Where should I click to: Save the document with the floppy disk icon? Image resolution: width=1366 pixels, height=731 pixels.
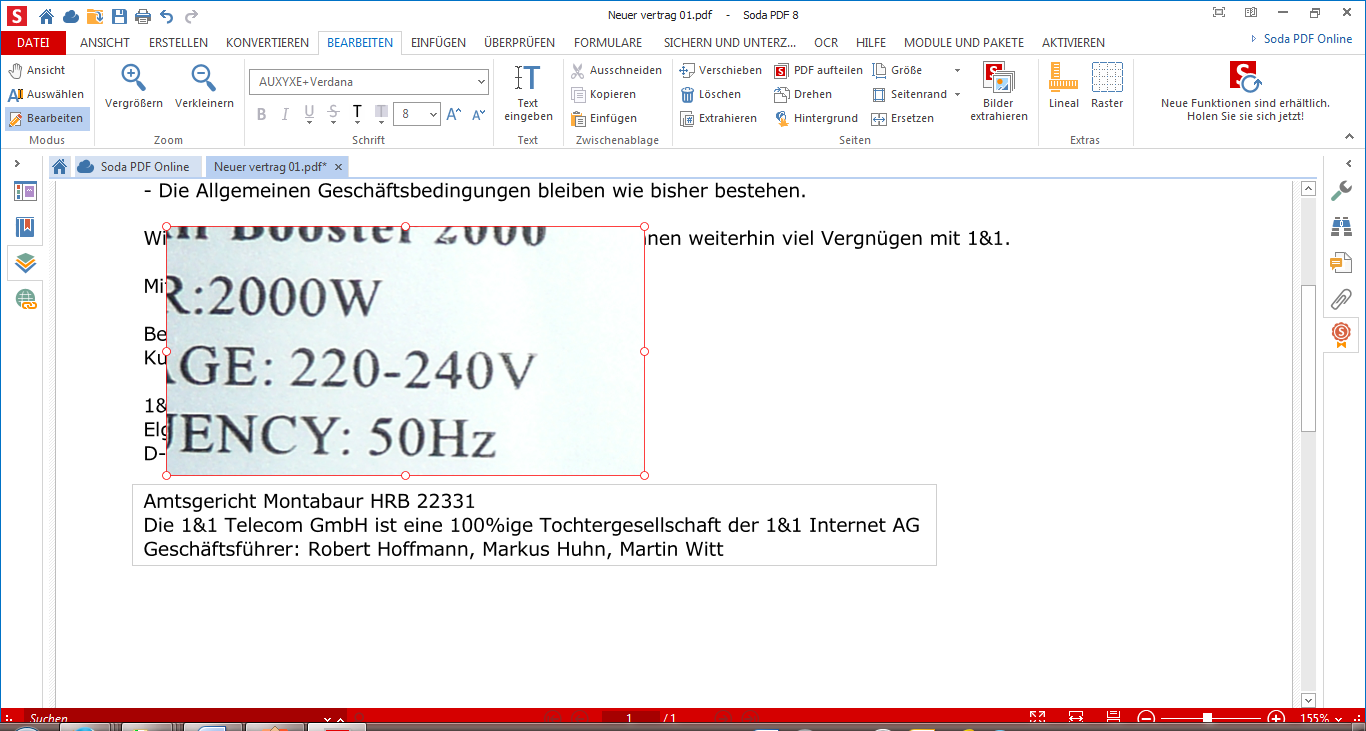tap(119, 16)
